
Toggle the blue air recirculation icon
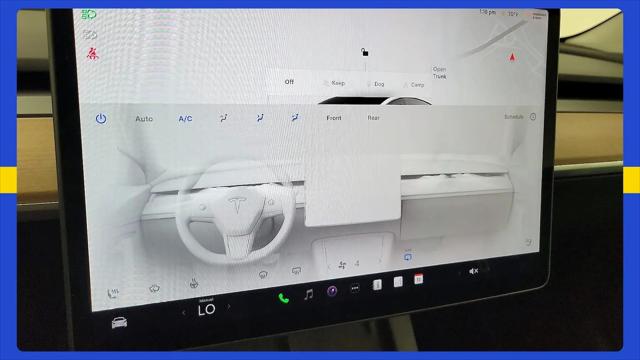tap(407, 257)
